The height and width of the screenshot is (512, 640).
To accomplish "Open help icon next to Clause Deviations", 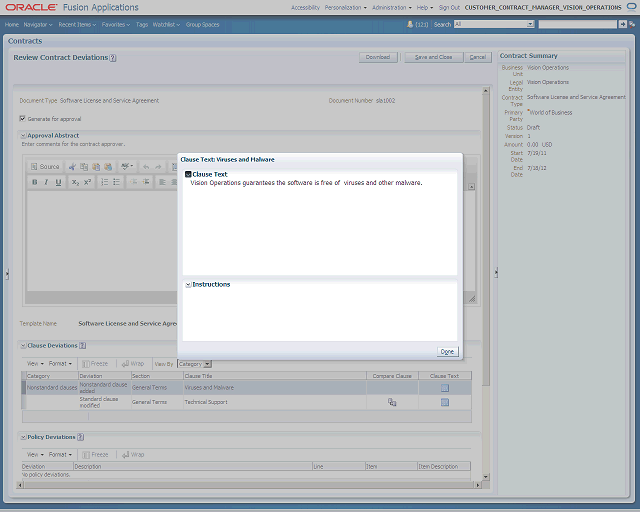I will coord(82,345).
